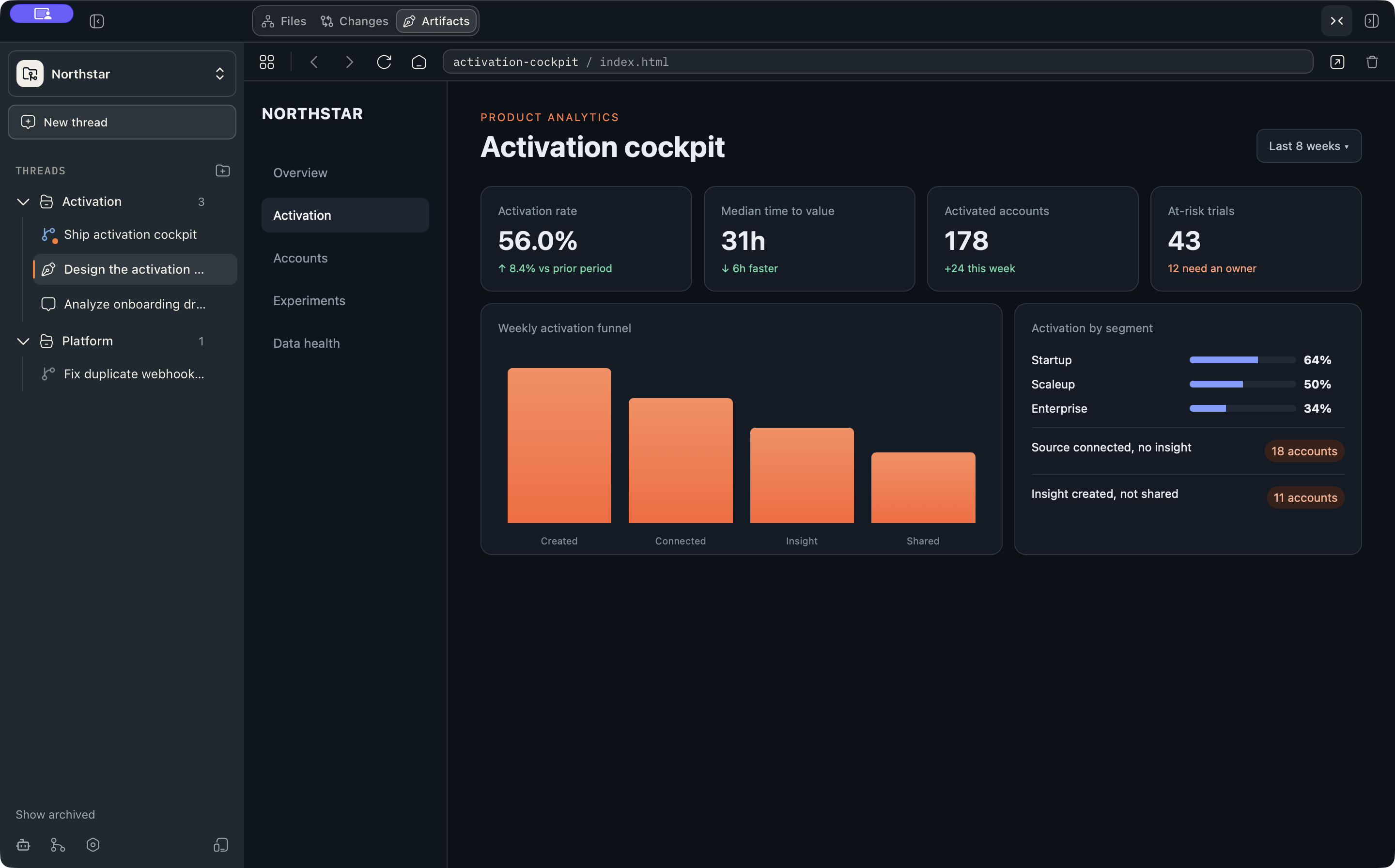Viewport: 1395px width, 868px height.
Task: Click the Median time to value 31h
Action: (x=743, y=241)
